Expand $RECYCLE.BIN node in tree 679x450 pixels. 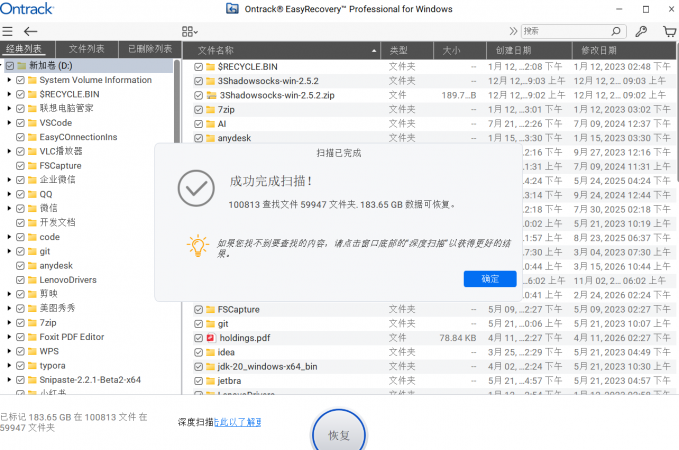coord(9,94)
